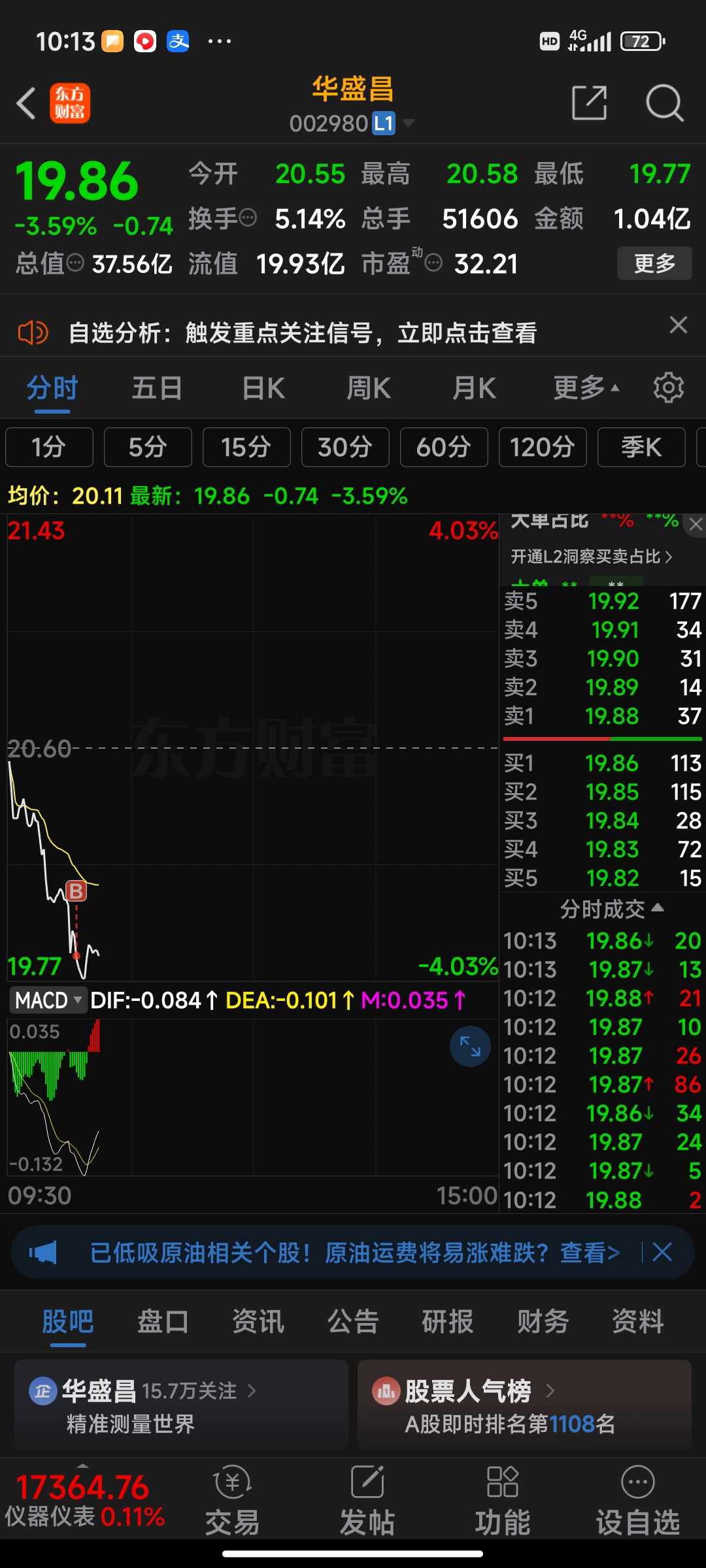Open the MACD indicator dropdown
706x1568 pixels.
(48, 1000)
